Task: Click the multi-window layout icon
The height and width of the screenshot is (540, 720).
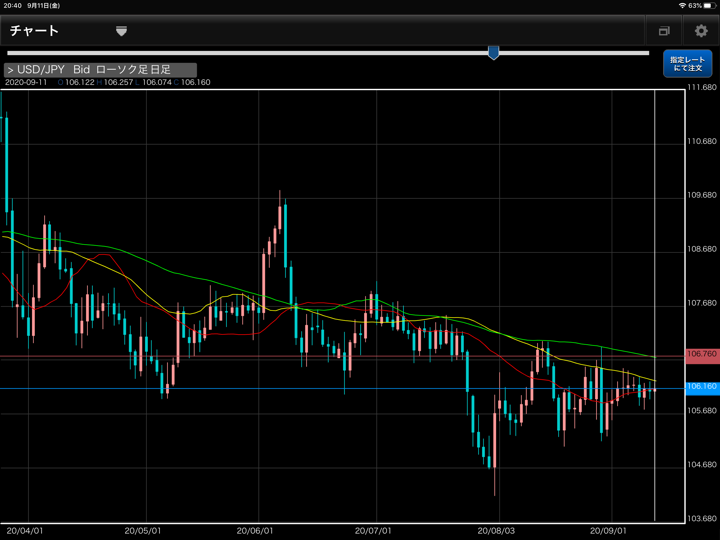Action: click(x=664, y=31)
